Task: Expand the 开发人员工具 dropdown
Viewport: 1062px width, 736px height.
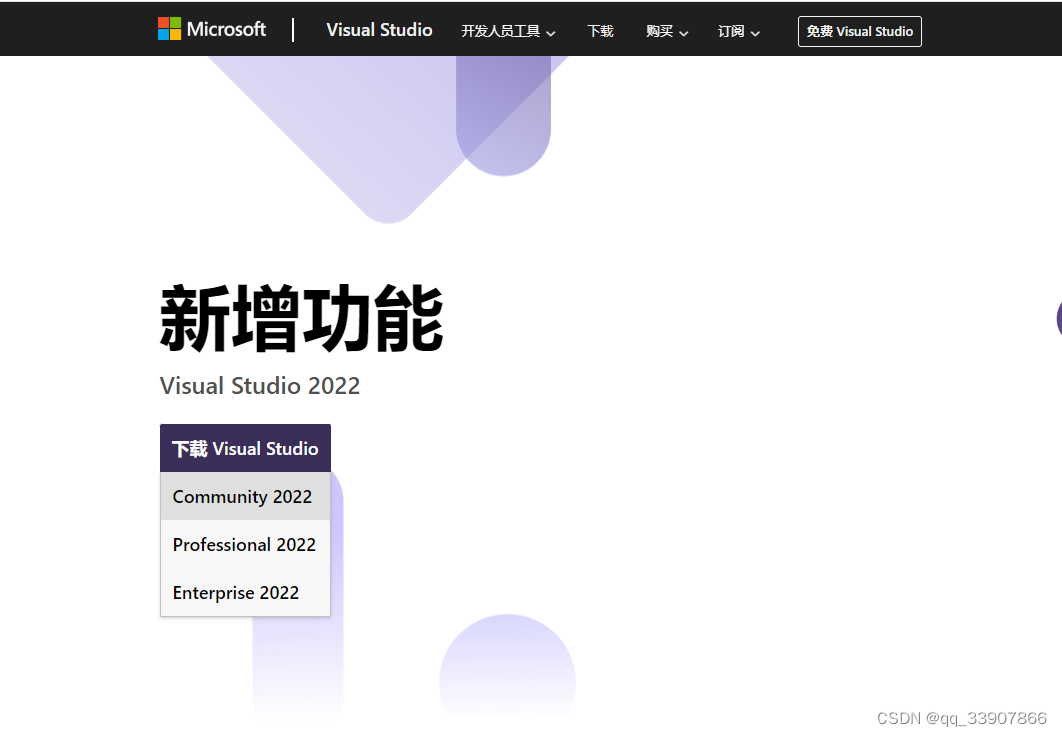Action: (x=500, y=31)
